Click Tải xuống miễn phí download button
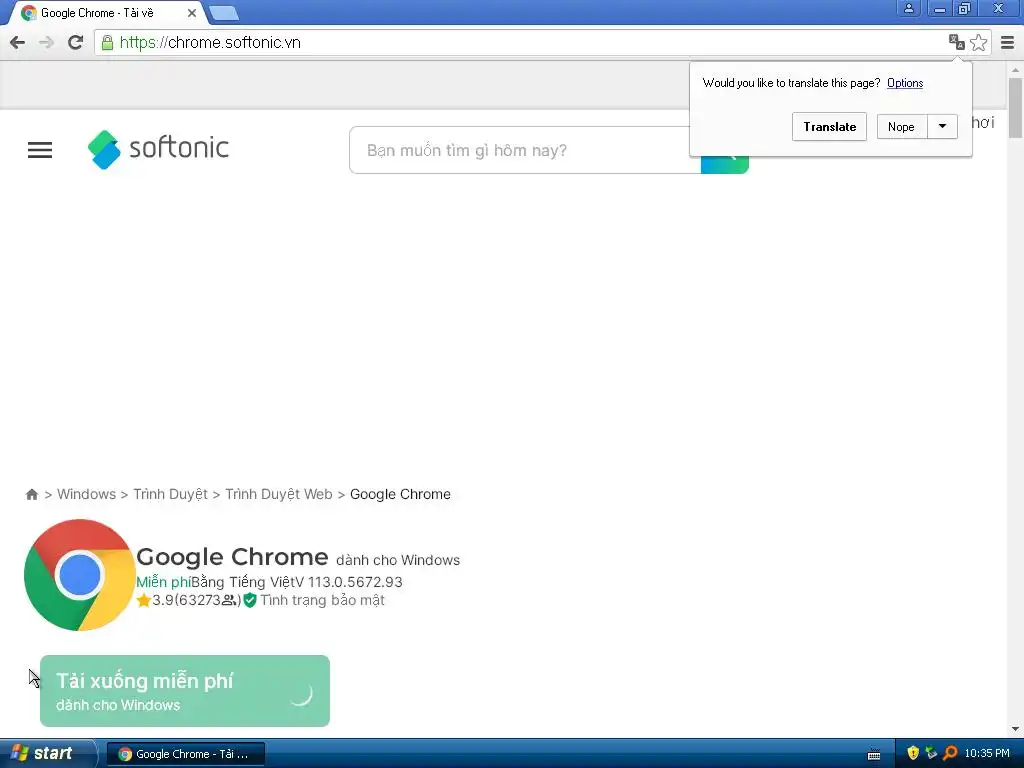The height and width of the screenshot is (768, 1024). click(185, 691)
